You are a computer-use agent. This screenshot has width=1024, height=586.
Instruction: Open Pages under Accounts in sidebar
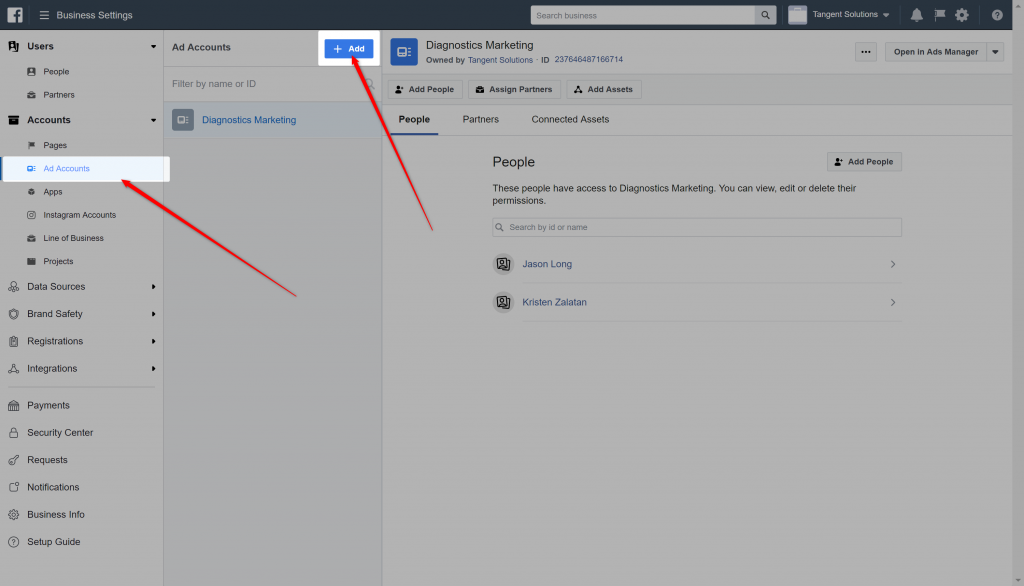click(55, 146)
